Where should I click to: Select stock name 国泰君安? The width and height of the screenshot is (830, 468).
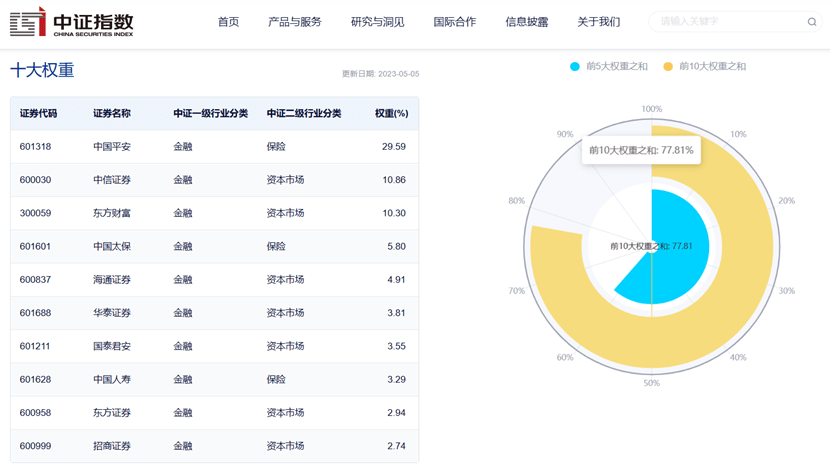tap(112, 346)
